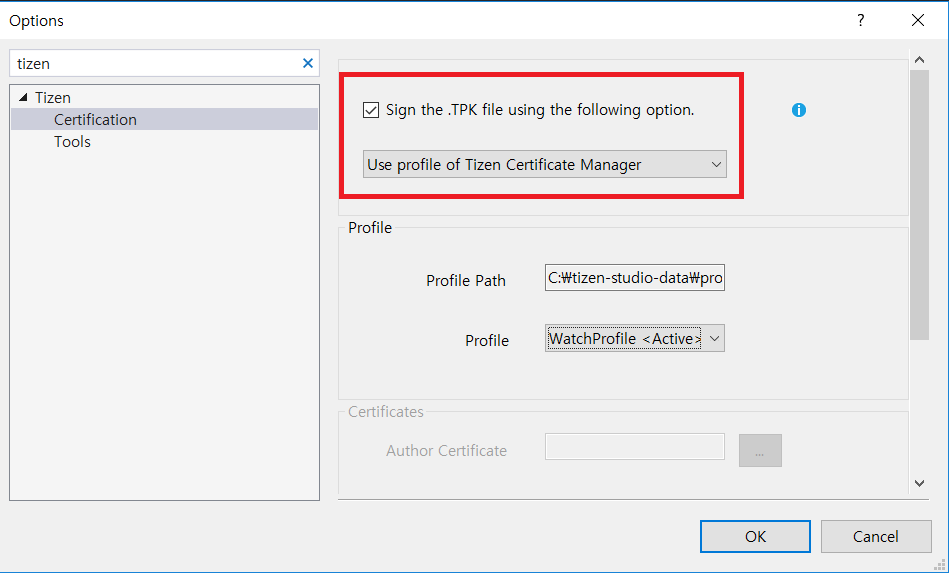Collapse the Tizen tree node arrow
This screenshot has width=949, height=573.
[24, 98]
